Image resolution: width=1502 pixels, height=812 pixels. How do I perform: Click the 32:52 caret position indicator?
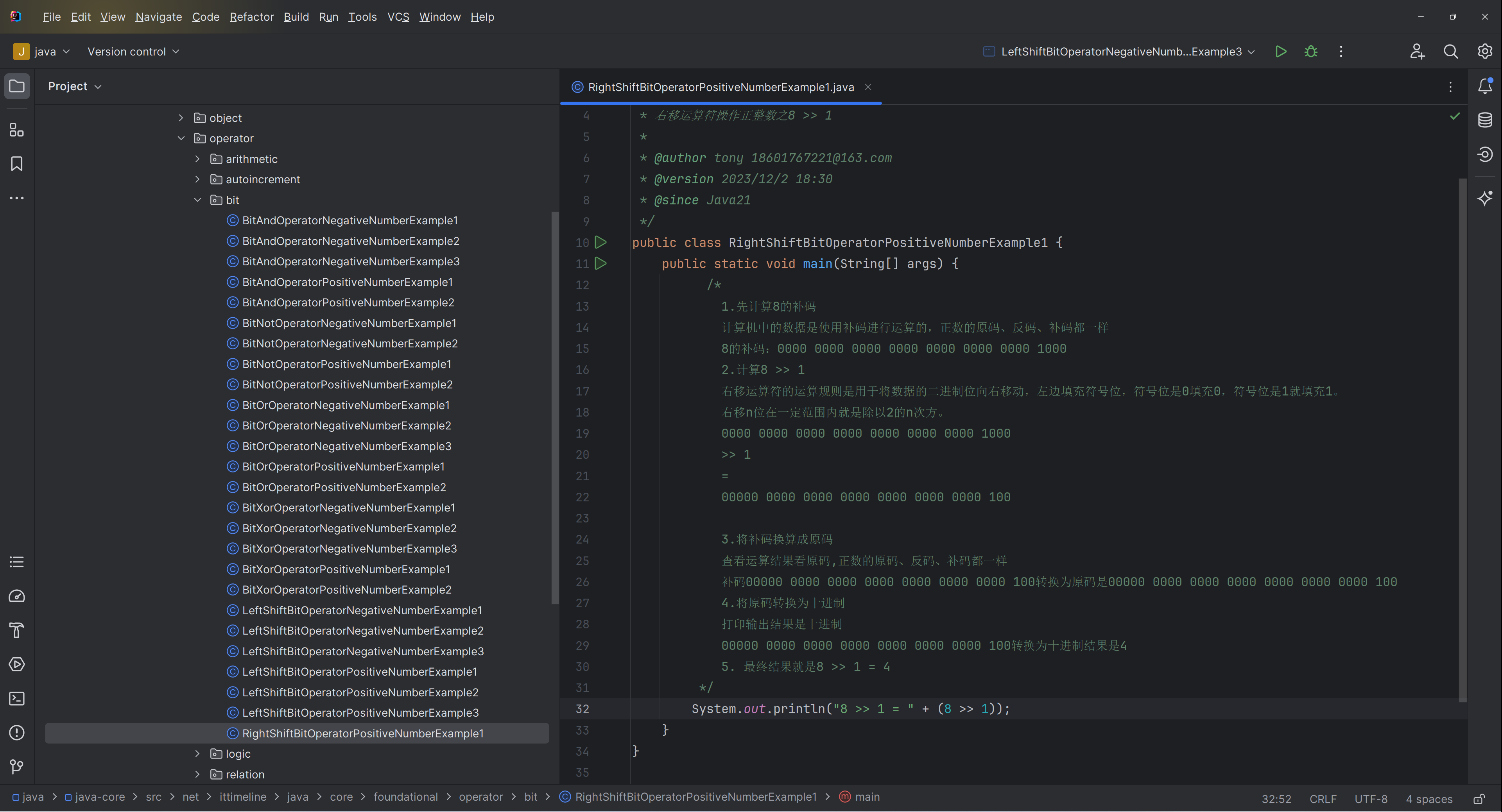click(x=1276, y=799)
